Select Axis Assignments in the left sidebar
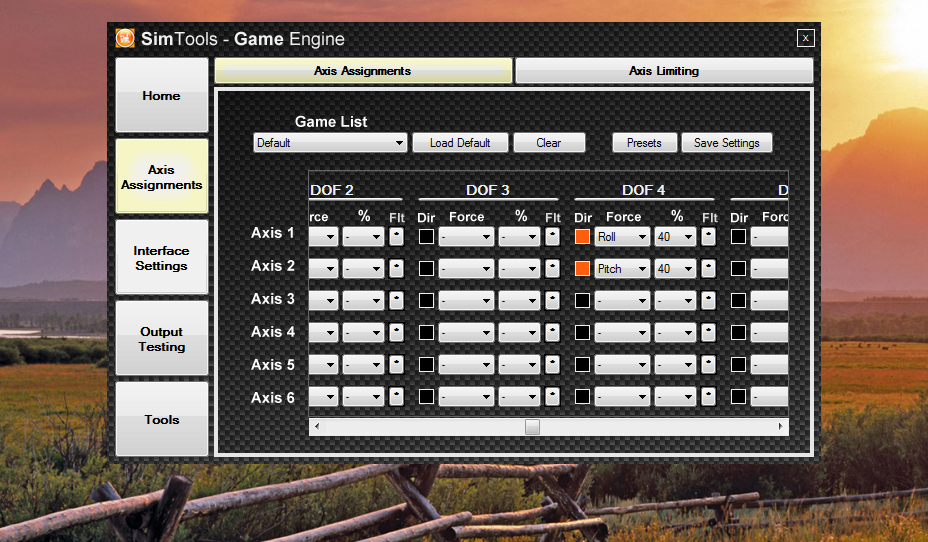 click(162, 177)
